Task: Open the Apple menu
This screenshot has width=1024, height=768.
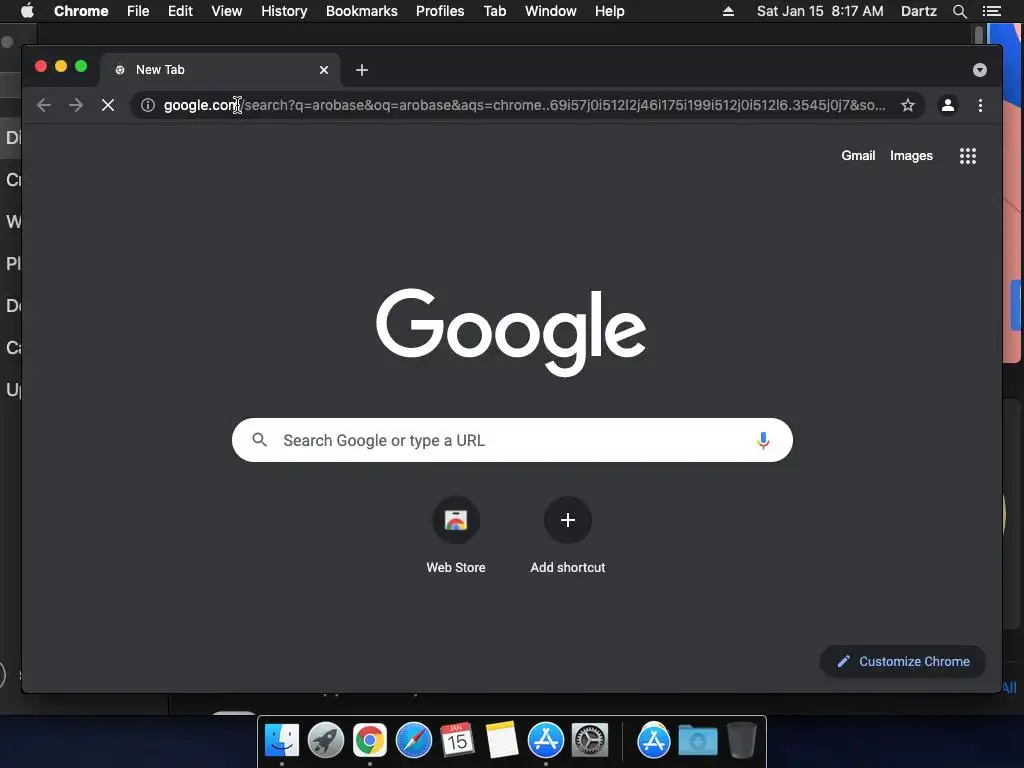Action: (x=27, y=11)
